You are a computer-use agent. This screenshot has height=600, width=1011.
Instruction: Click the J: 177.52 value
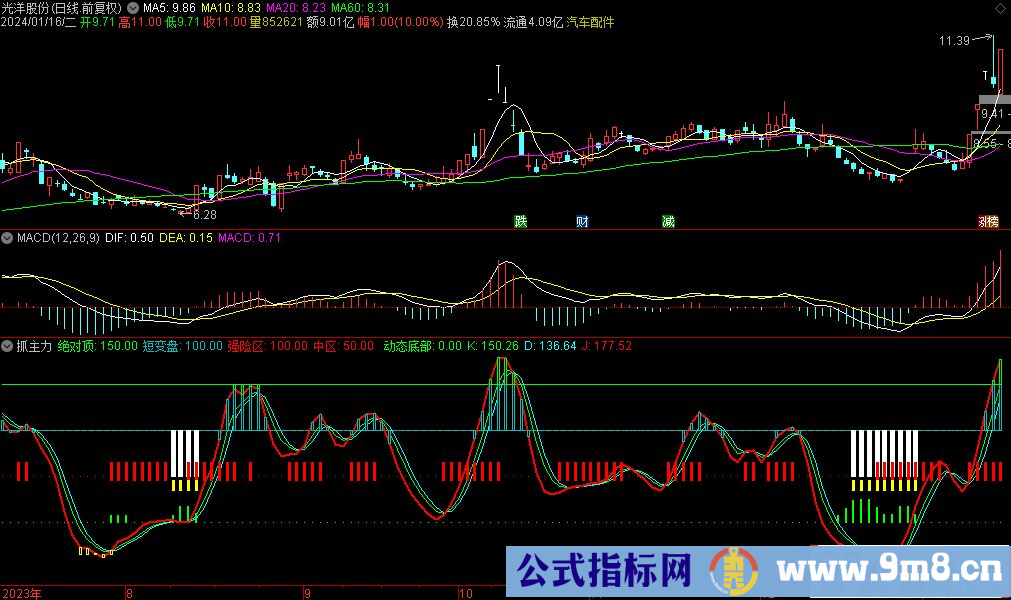(607, 346)
